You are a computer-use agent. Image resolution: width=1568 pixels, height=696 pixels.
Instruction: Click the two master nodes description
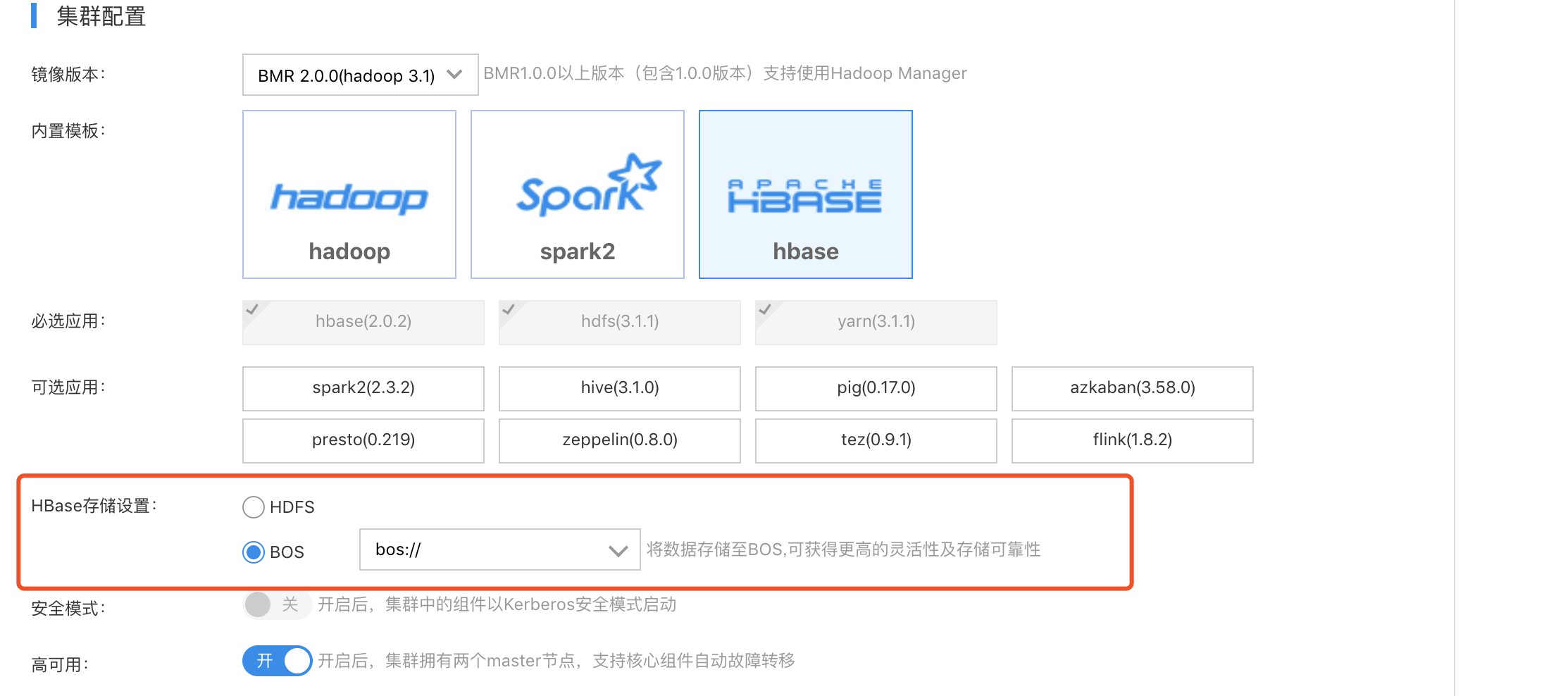pos(556,661)
